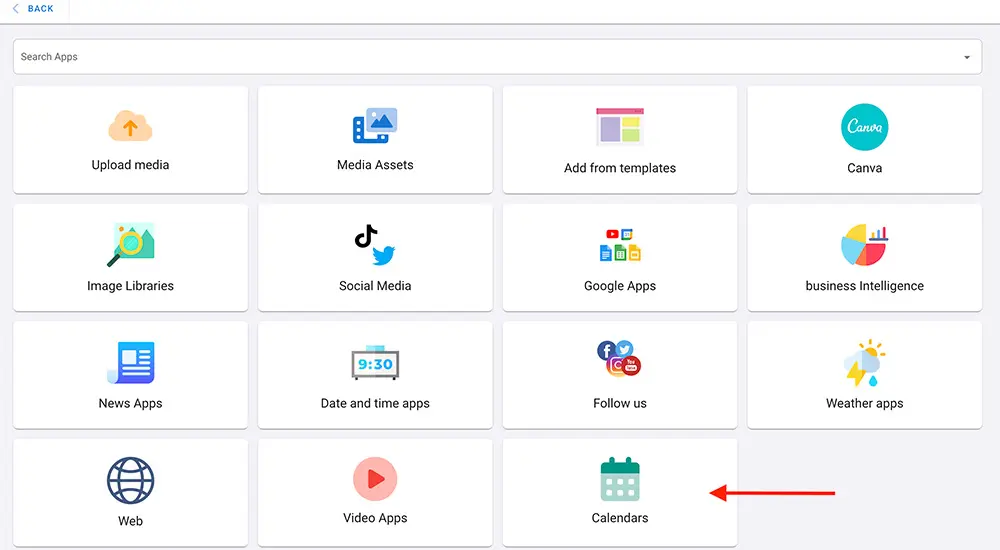The height and width of the screenshot is (550, 1000).
Task: Click the Calendars label text
Action: (620, 518)
